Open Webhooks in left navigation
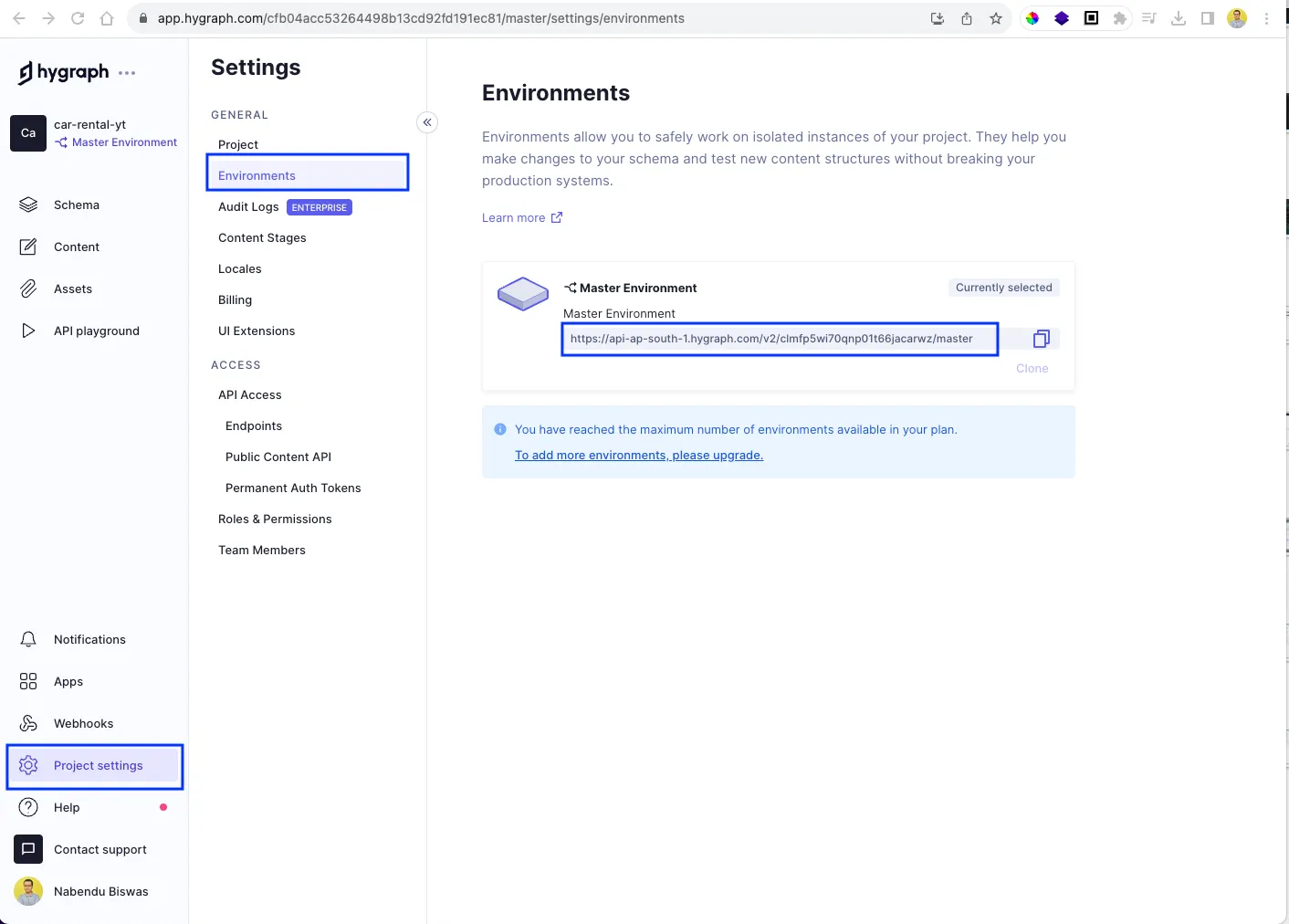The image size is (1289, 924). (x=84, y=724)
